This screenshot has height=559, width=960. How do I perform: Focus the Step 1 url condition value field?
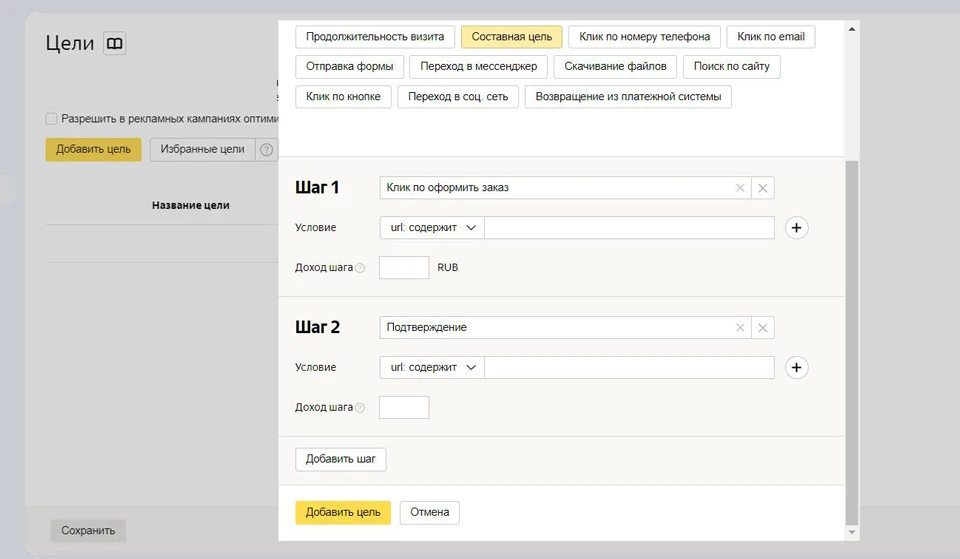click(629, 228)
